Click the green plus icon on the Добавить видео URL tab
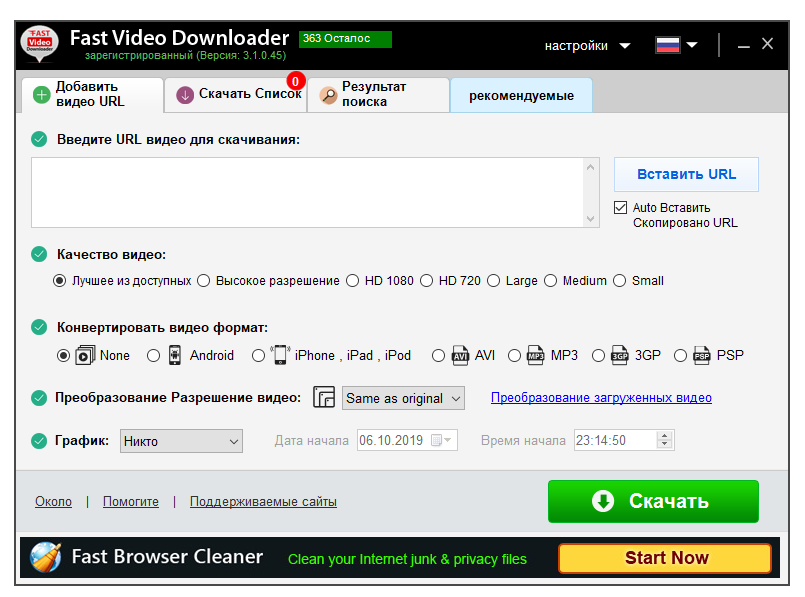The height and width of the screenshot is (597, 805). (x=41, y=94)
